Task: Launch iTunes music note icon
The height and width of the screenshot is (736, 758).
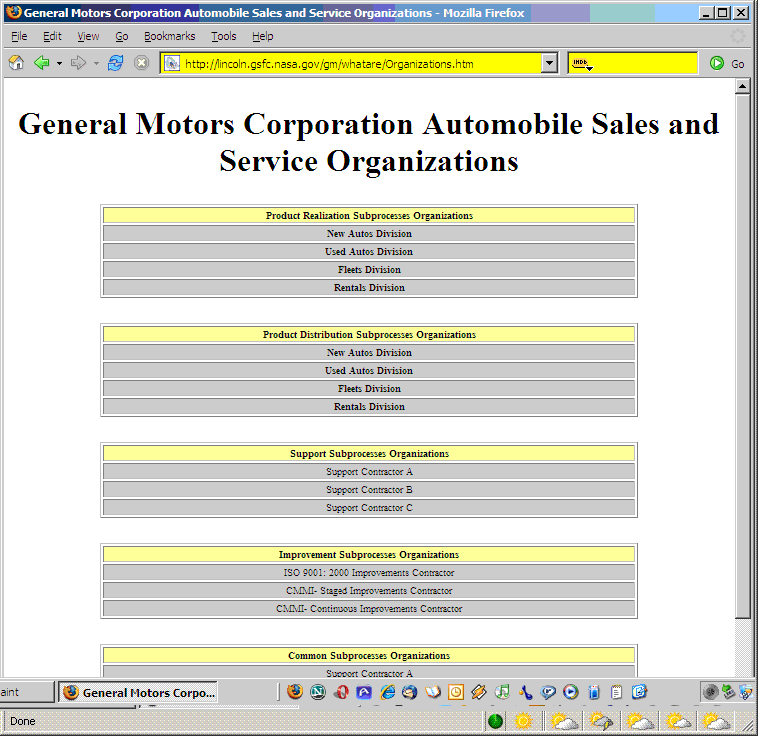Action: (x=502, y=692)
